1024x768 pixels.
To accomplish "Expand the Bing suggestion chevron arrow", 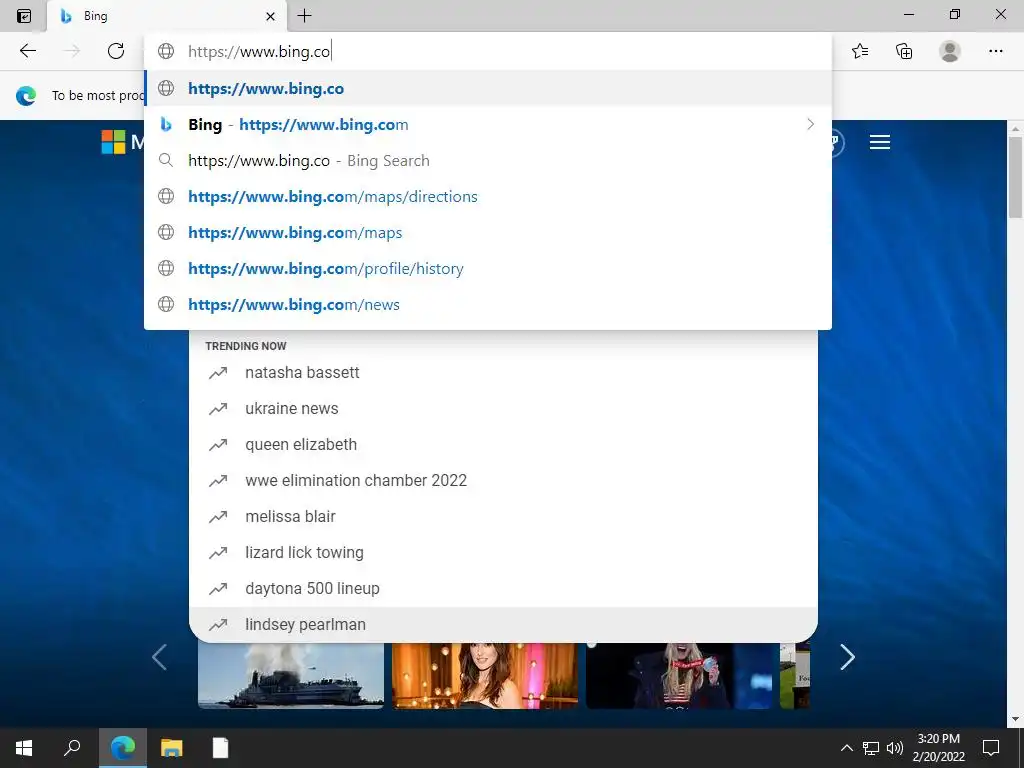I will pos(810,124).
